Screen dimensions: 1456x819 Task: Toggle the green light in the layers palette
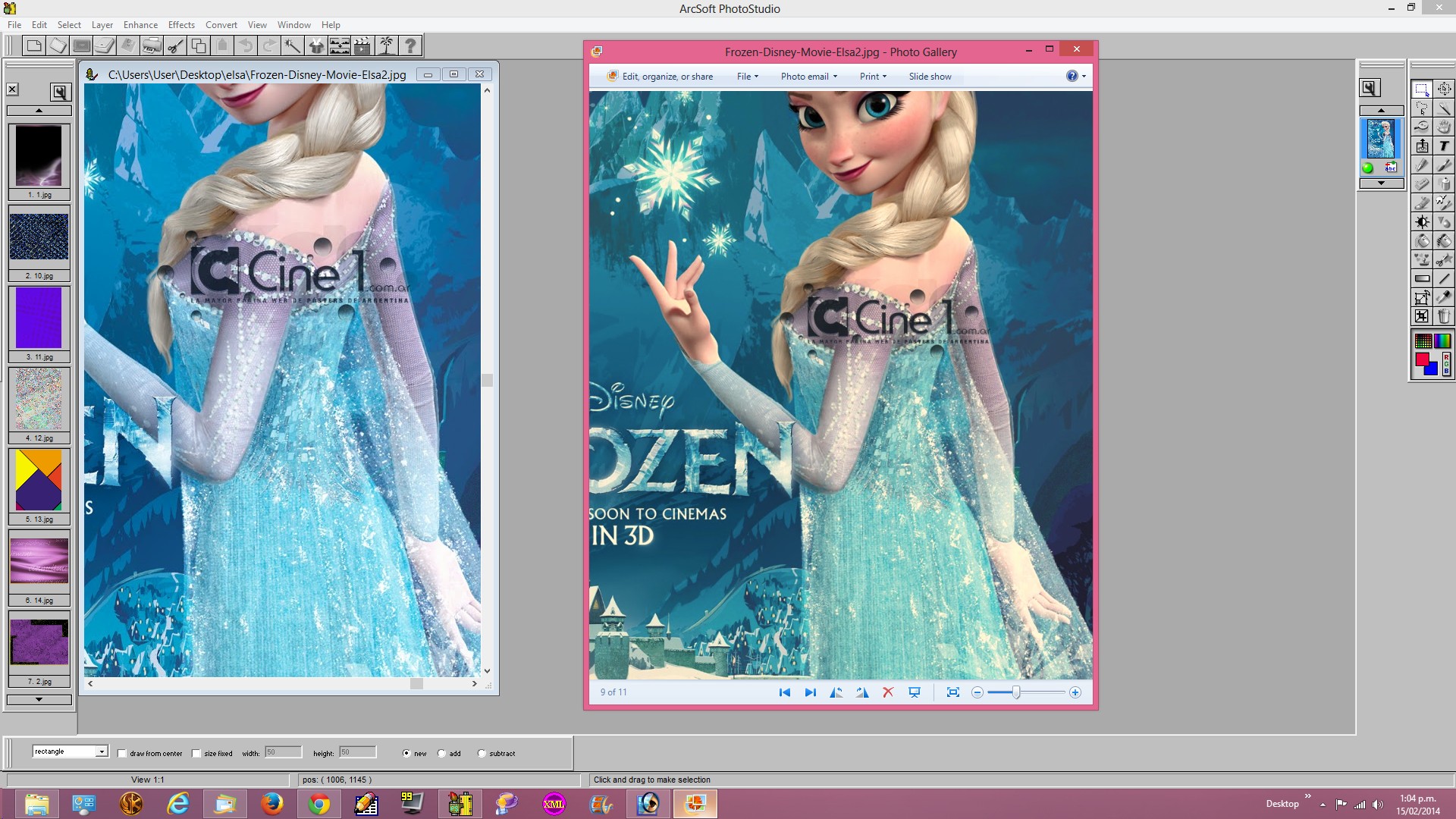(1367, 168)
